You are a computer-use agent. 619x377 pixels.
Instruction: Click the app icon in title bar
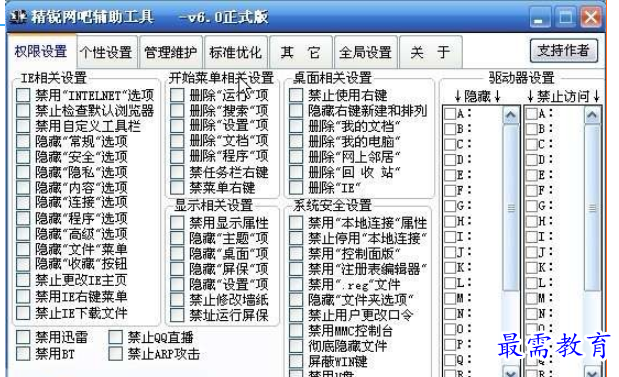tap(17, 17)
